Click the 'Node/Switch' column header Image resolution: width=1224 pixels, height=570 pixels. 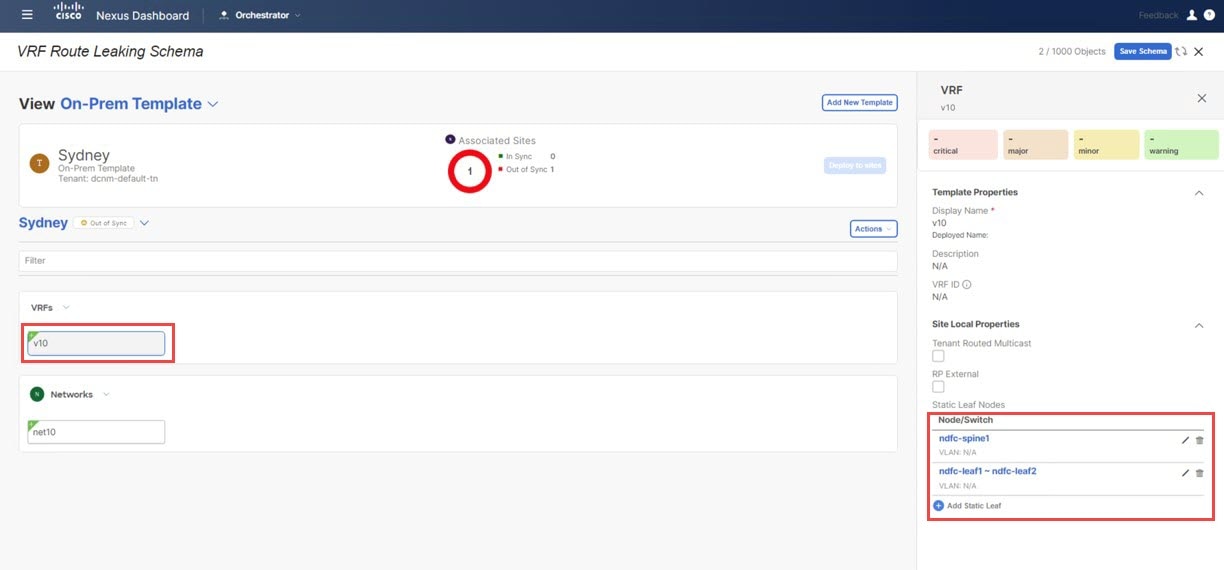965,420
